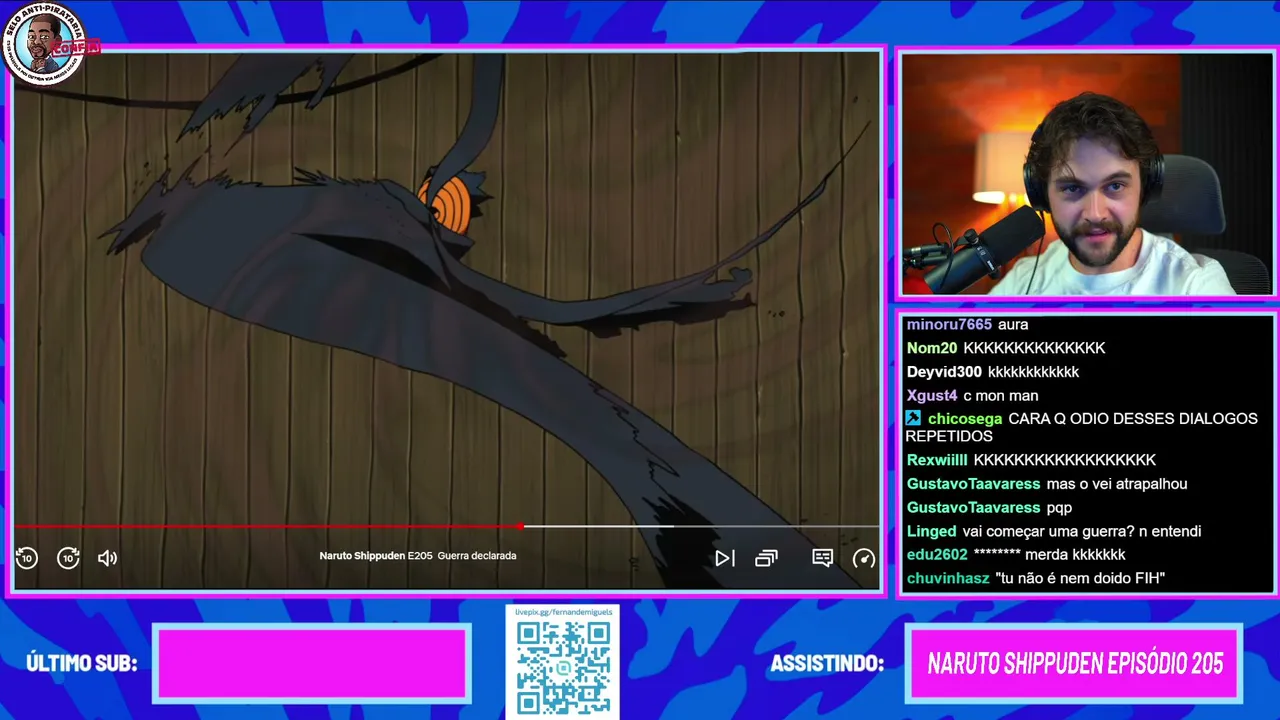This screenshot has width=1280, height=720.
Task: Click the 'NARUTO SHIPPUDEN EPISÓDIO 205' banner
Action: (x=1075, y=663)
